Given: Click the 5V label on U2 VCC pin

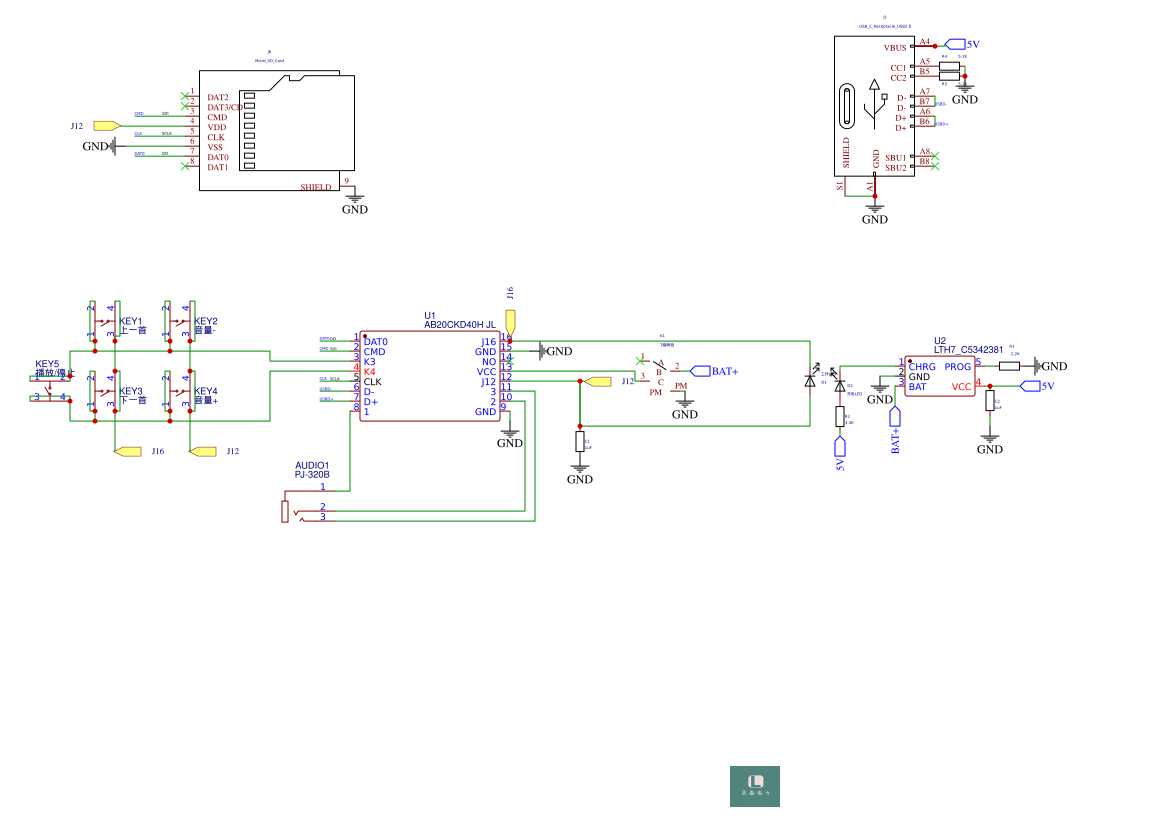Looking at the screenshot, I should 1030,386.
